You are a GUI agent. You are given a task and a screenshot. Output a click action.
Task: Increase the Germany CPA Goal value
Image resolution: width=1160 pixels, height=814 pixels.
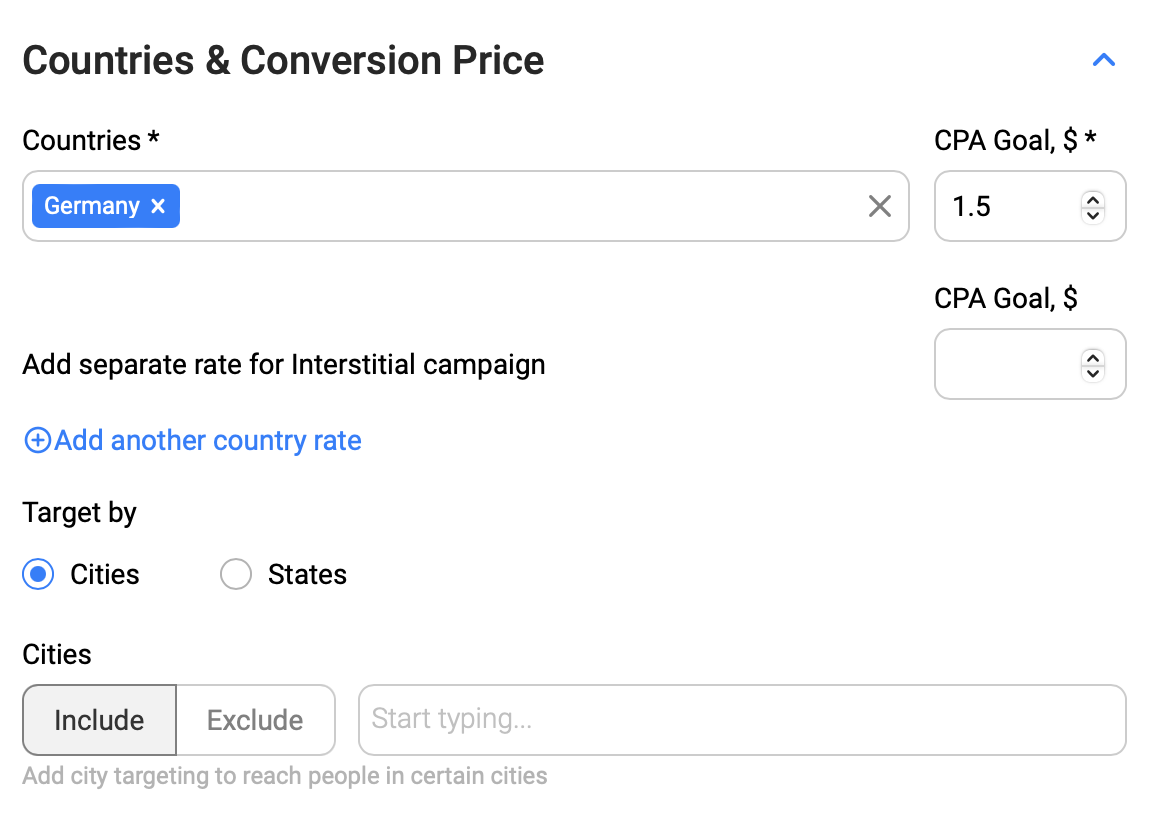click(1093, 199)
